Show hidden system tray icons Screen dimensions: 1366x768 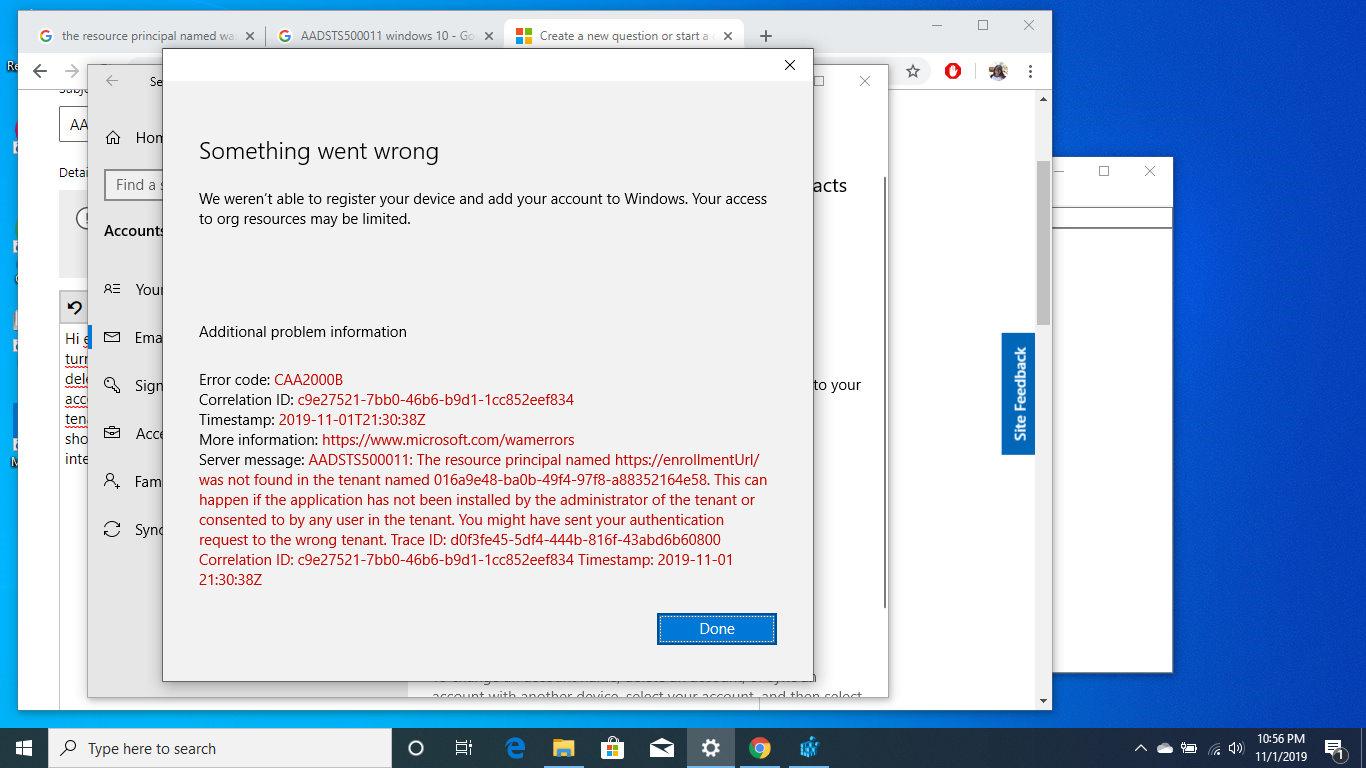(x=1140, y=748)
